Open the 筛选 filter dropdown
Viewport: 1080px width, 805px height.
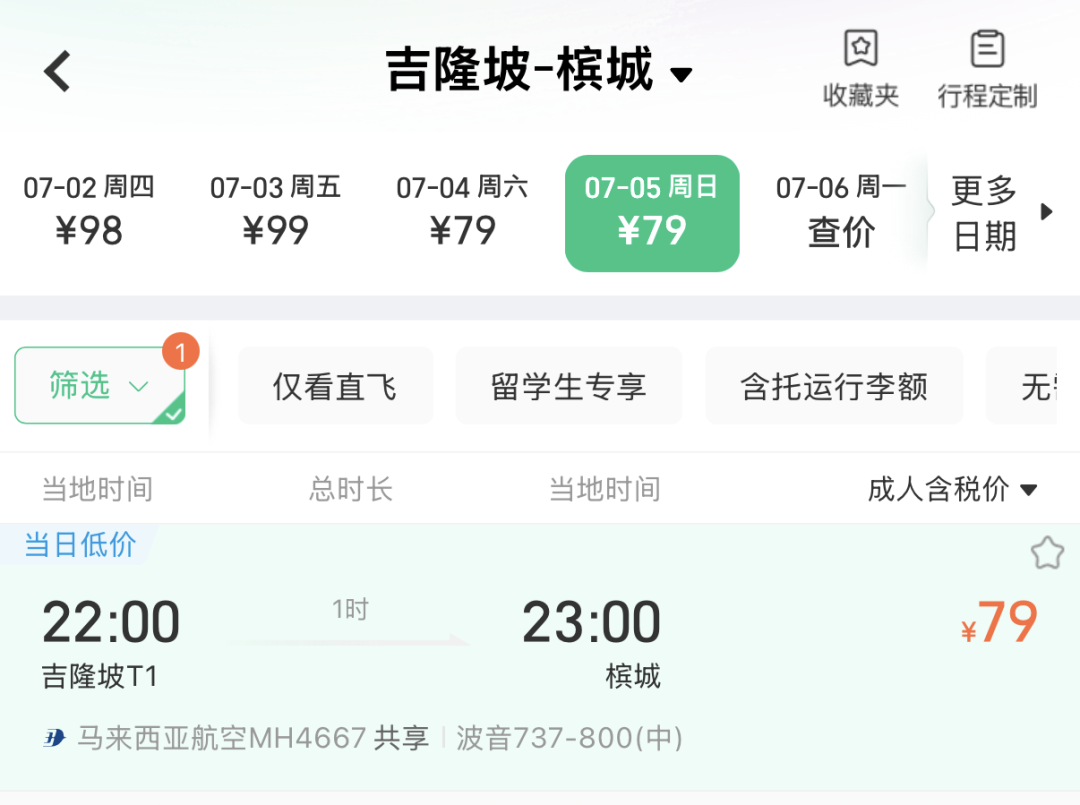click(x=99, y=385)
